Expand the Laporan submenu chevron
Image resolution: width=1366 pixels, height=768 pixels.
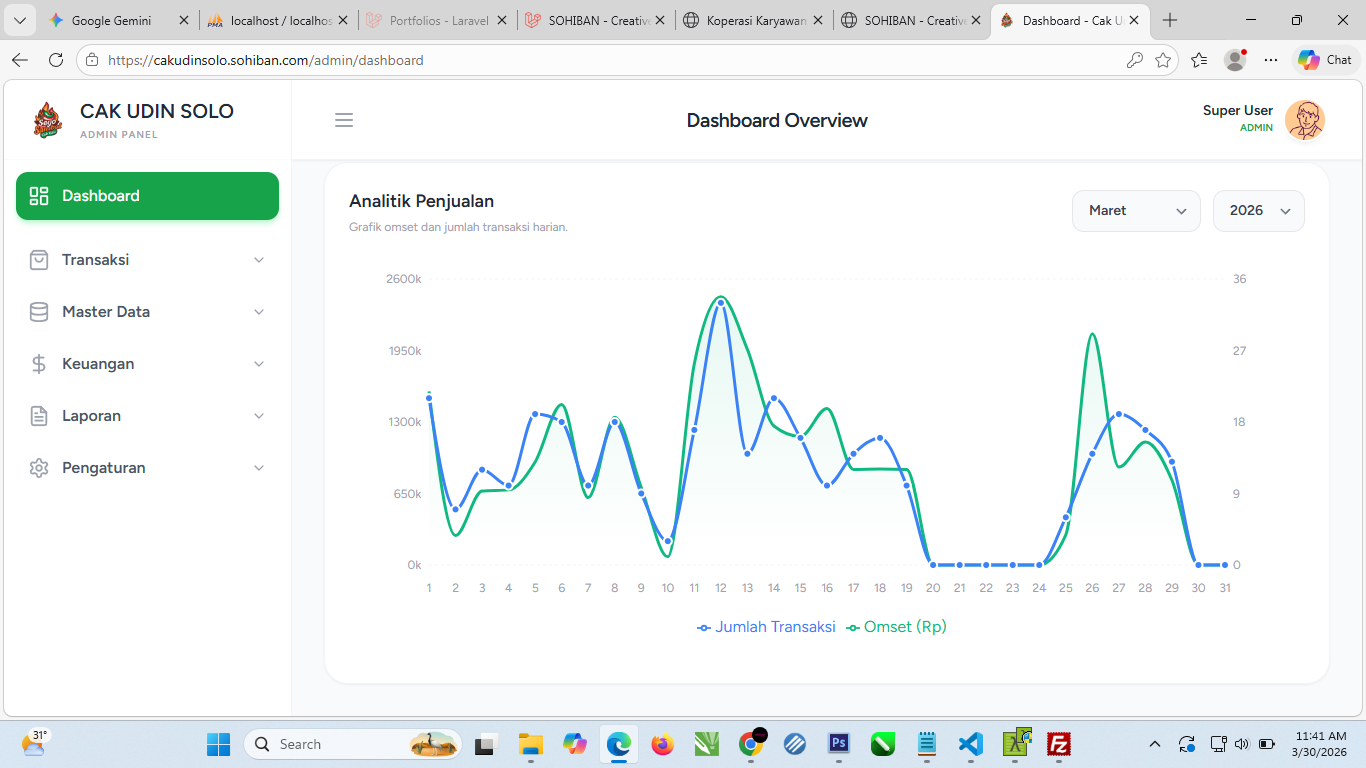[x=259, y=416]
